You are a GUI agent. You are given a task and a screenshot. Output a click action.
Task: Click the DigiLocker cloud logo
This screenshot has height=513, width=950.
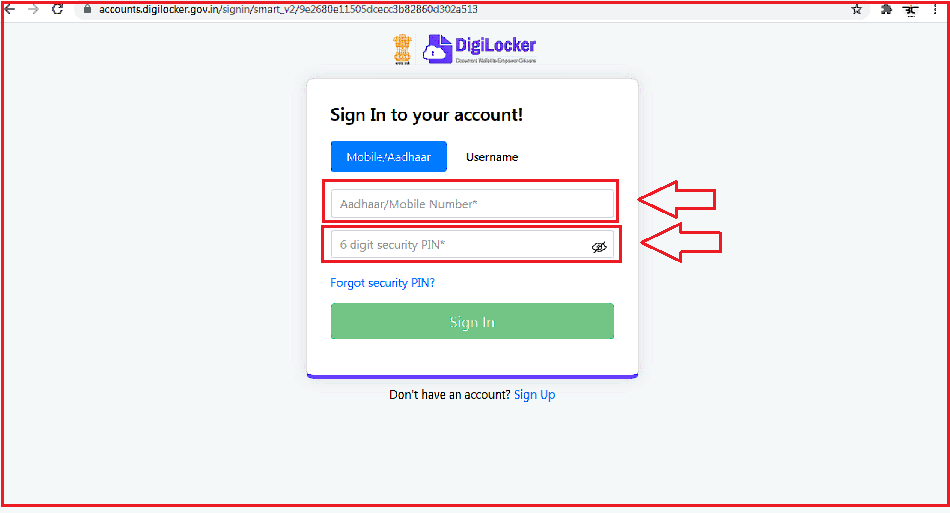coord(437,49)
